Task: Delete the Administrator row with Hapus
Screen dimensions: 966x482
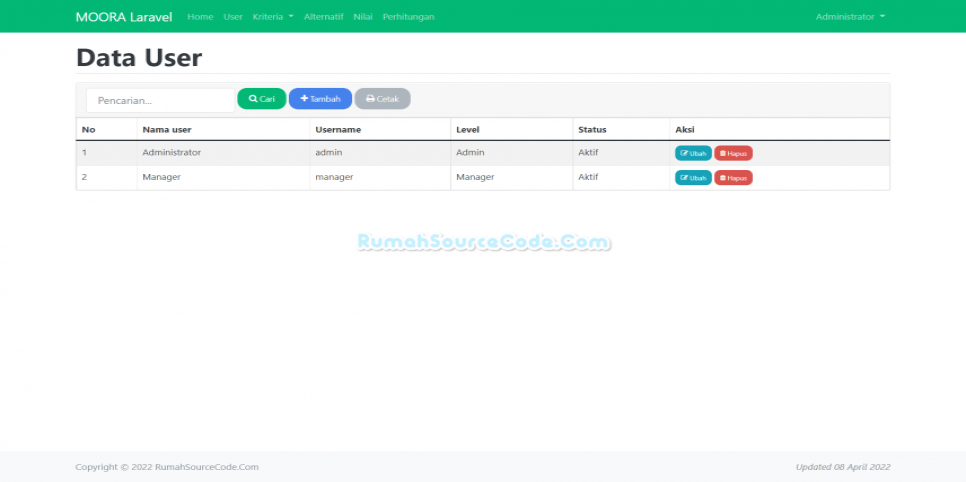Action: pyautogui.click(x=733, y=153)
